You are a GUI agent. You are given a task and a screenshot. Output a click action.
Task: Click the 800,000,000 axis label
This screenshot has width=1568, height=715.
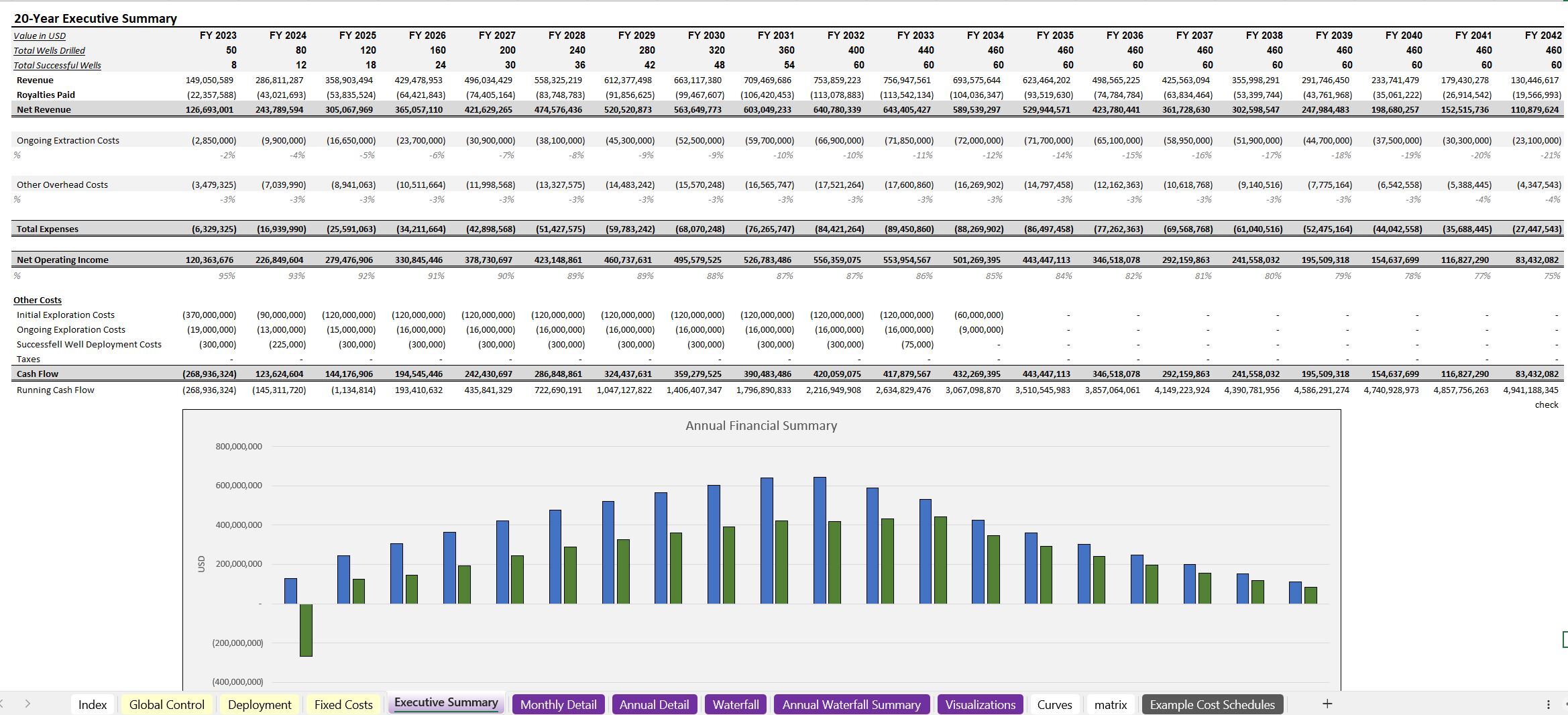coord(239,446)
